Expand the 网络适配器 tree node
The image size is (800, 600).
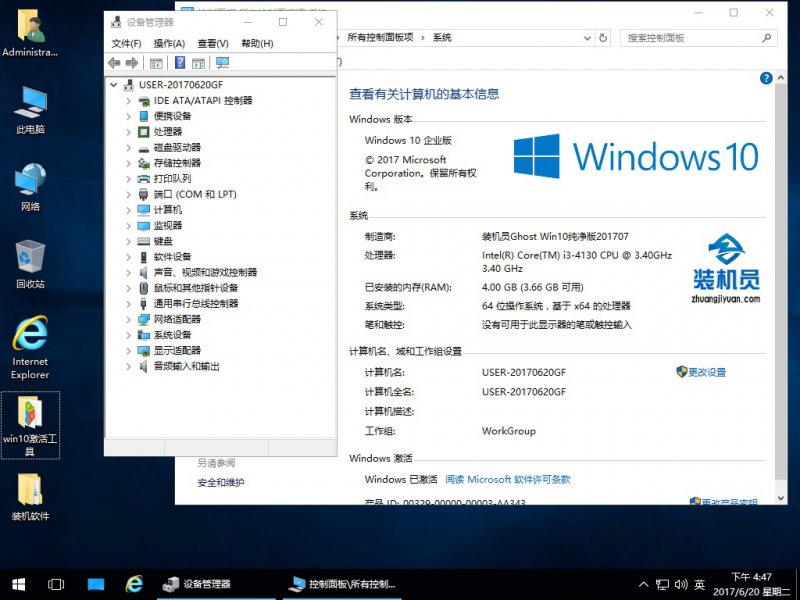click(128, 319)
